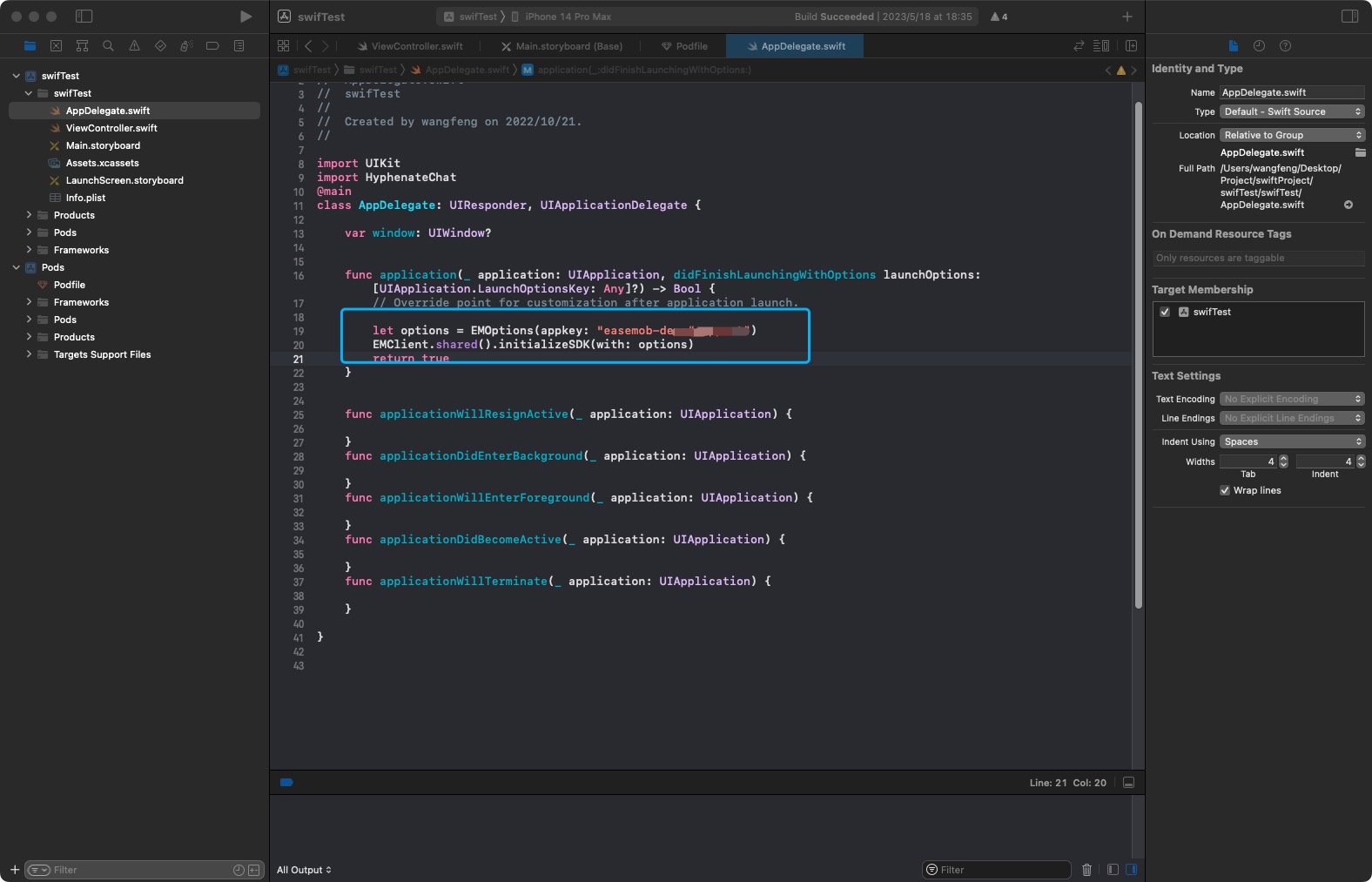The image size is (1372, 882).
Task: Clear console with the trash icon
Action: [x=1086, y=870]
